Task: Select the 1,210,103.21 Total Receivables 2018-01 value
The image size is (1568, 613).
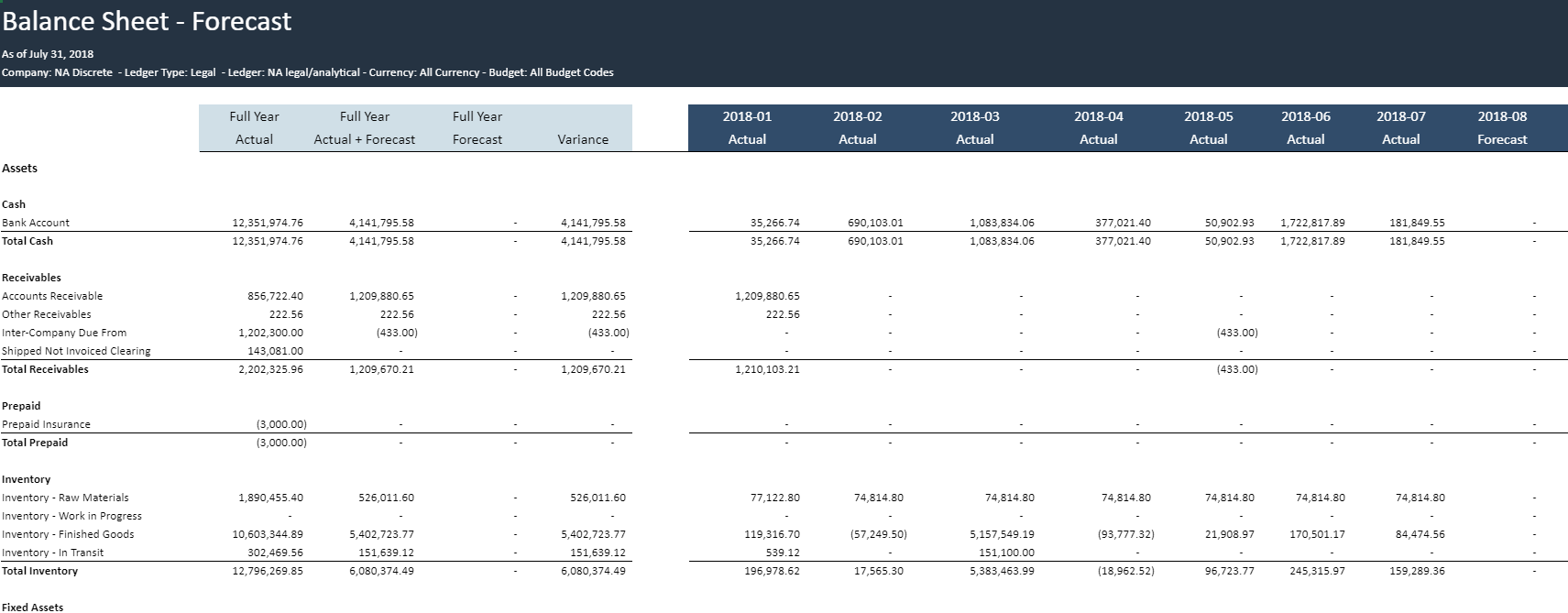Action: pos(767,369)
